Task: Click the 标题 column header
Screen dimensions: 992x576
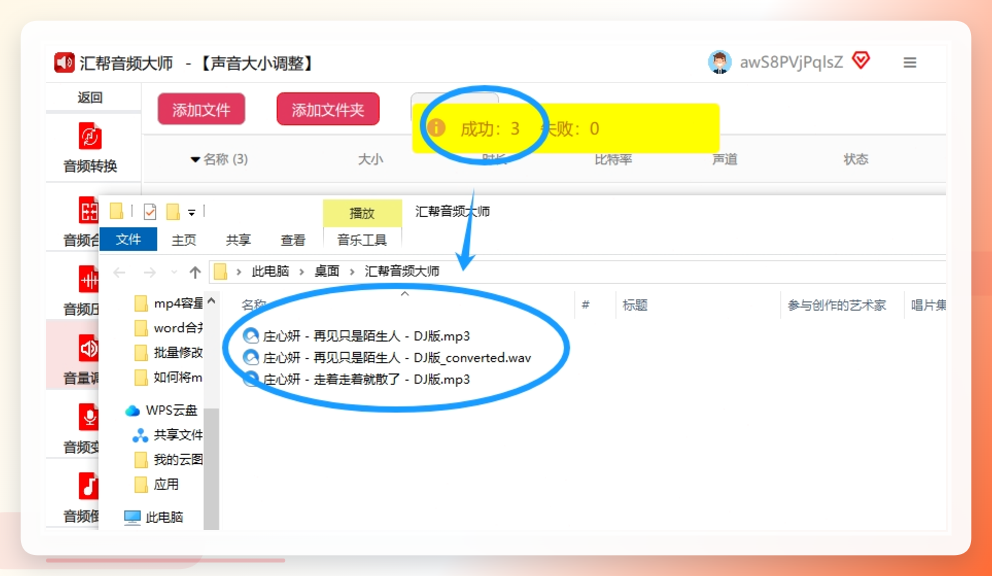Action: coord(635,305)
